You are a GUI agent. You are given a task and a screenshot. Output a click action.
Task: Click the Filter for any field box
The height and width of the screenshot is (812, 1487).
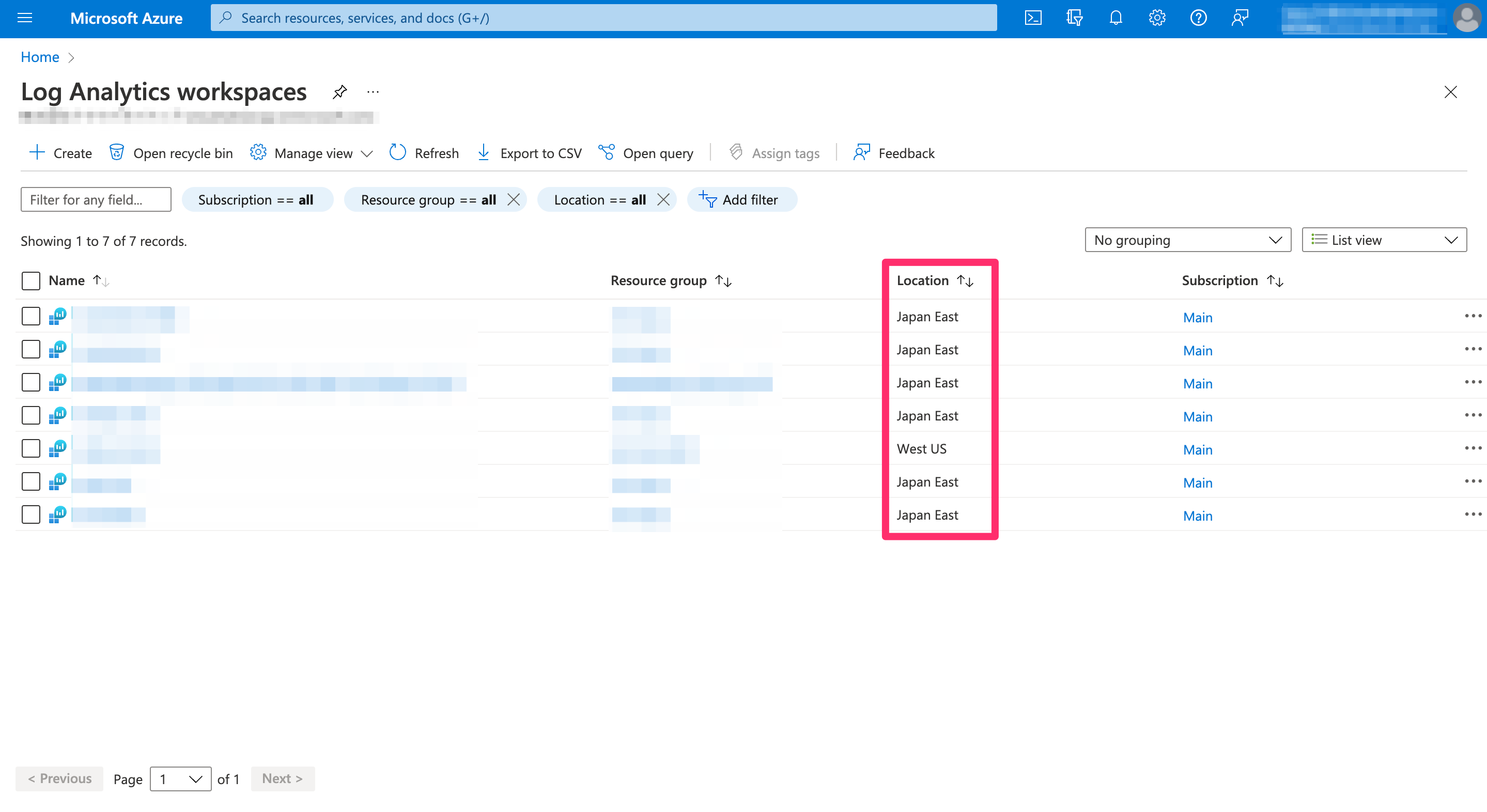[96, 200]
